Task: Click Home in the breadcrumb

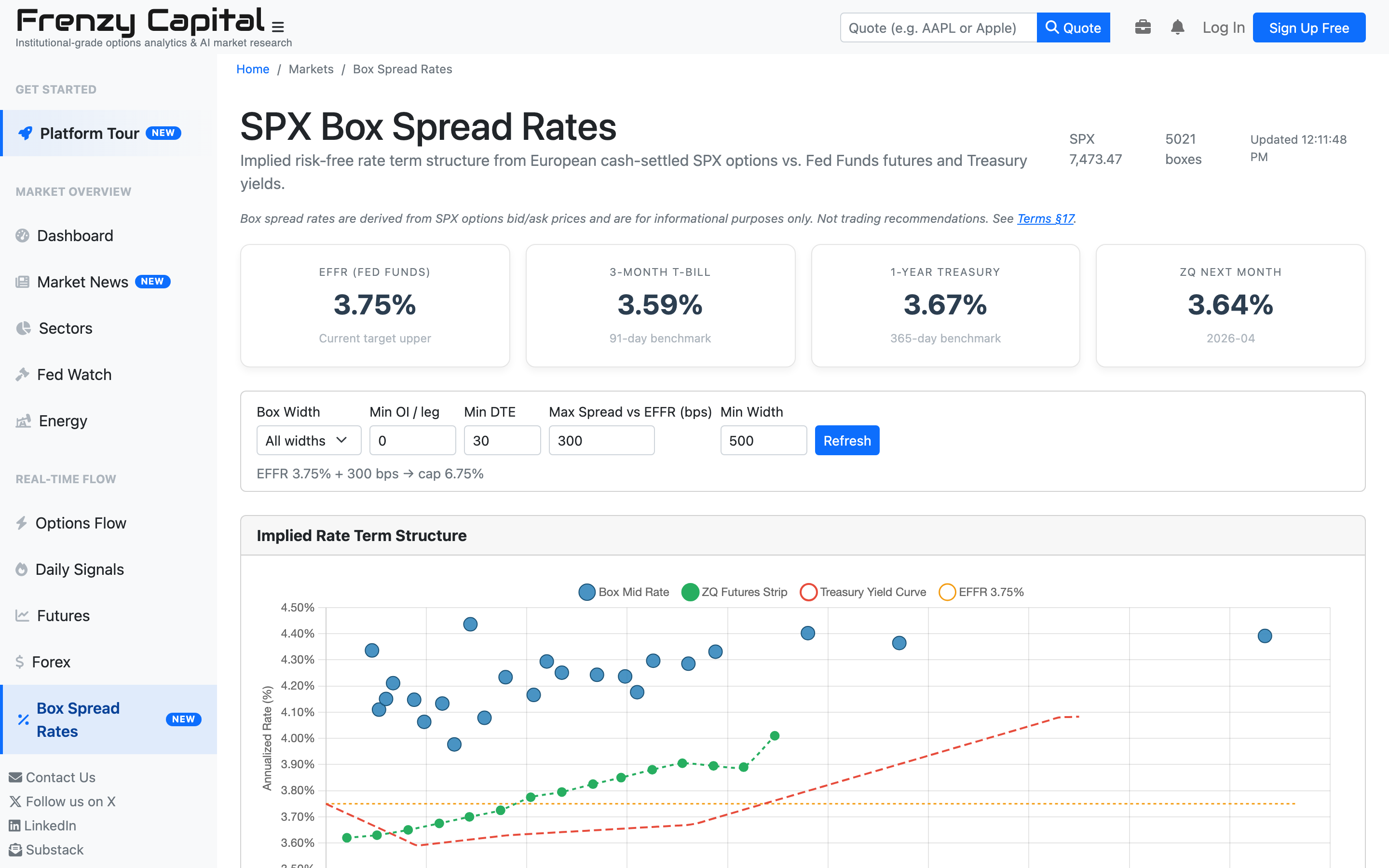Action: tap(253, 69)
